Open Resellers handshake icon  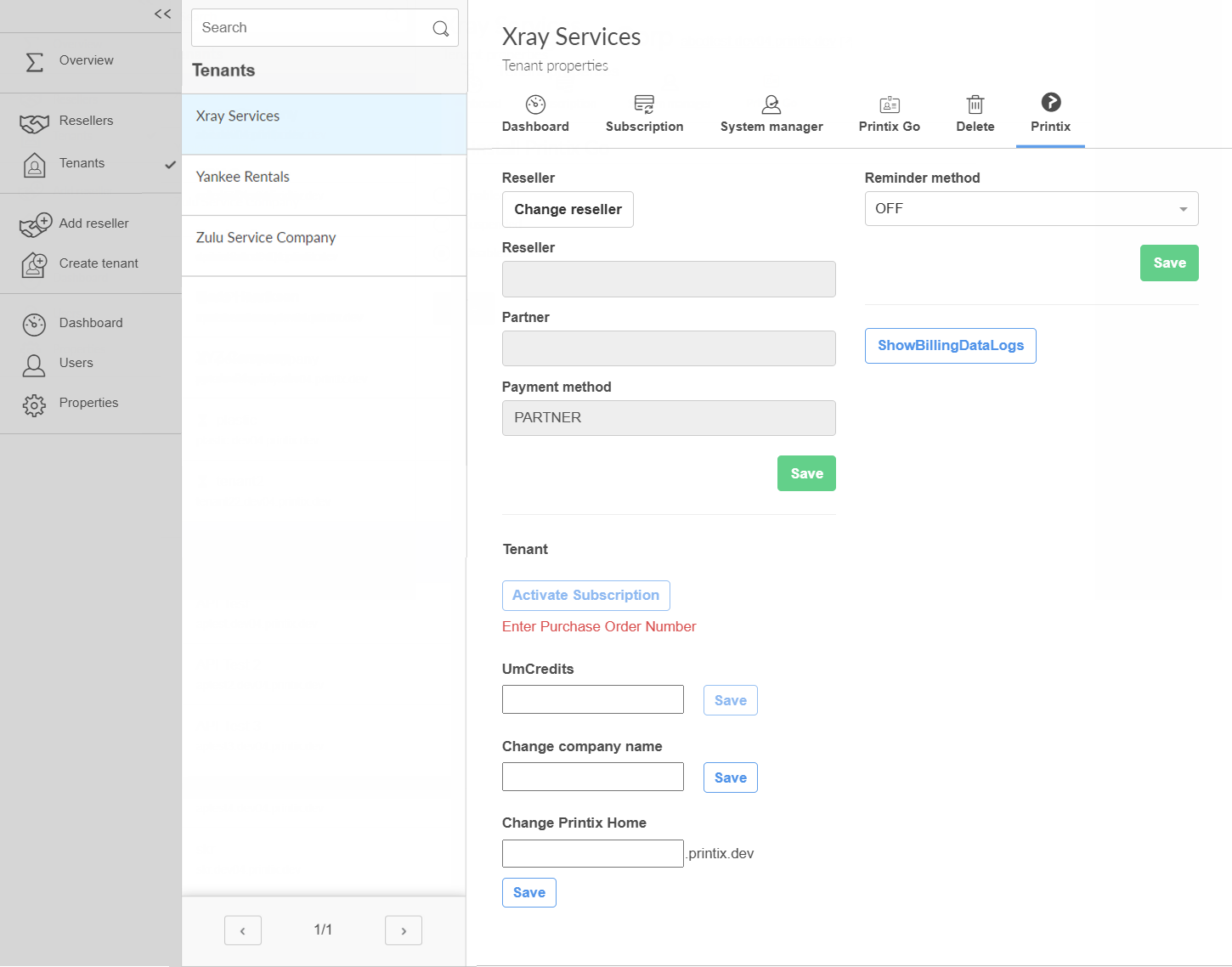pyautogui.click(x=34, y=122)
